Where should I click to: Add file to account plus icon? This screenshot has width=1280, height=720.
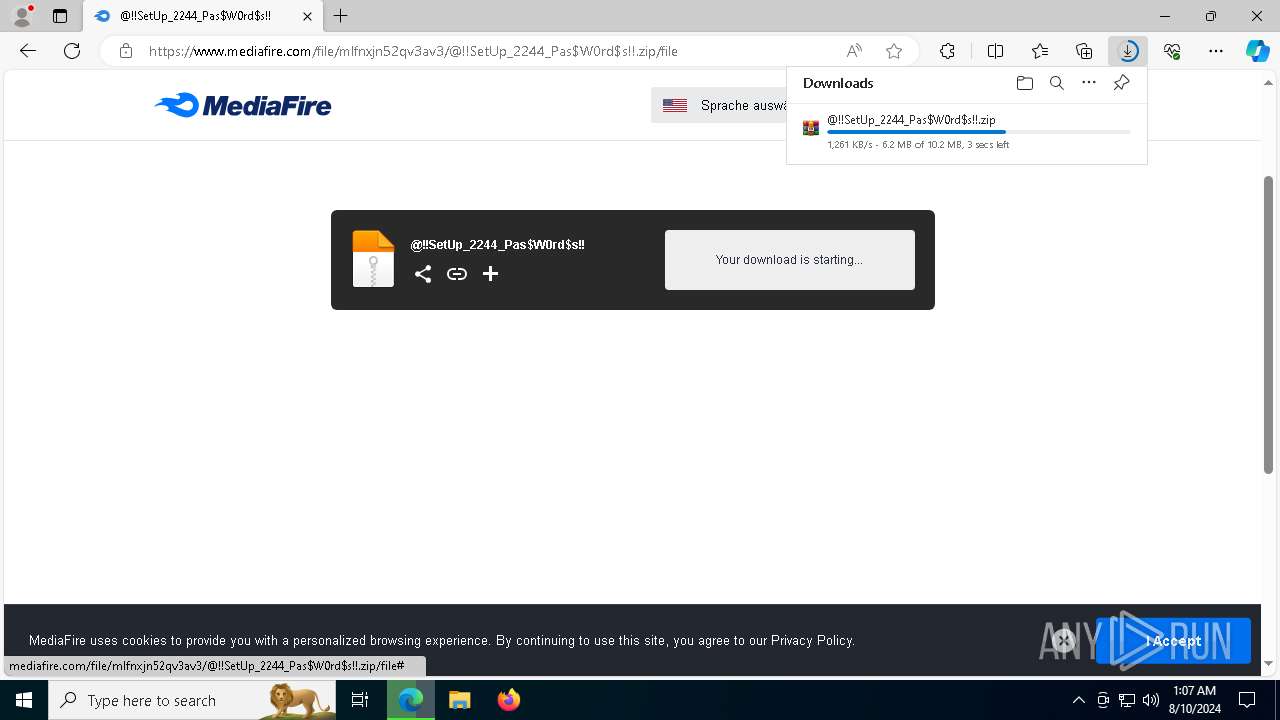(490, 274)
